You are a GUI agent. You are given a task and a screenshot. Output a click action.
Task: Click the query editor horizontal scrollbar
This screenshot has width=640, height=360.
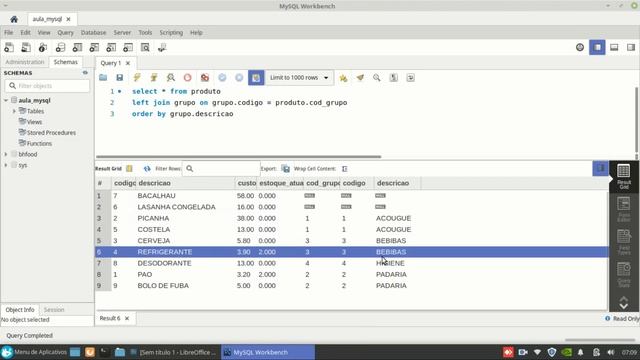[x=239, y=156]
